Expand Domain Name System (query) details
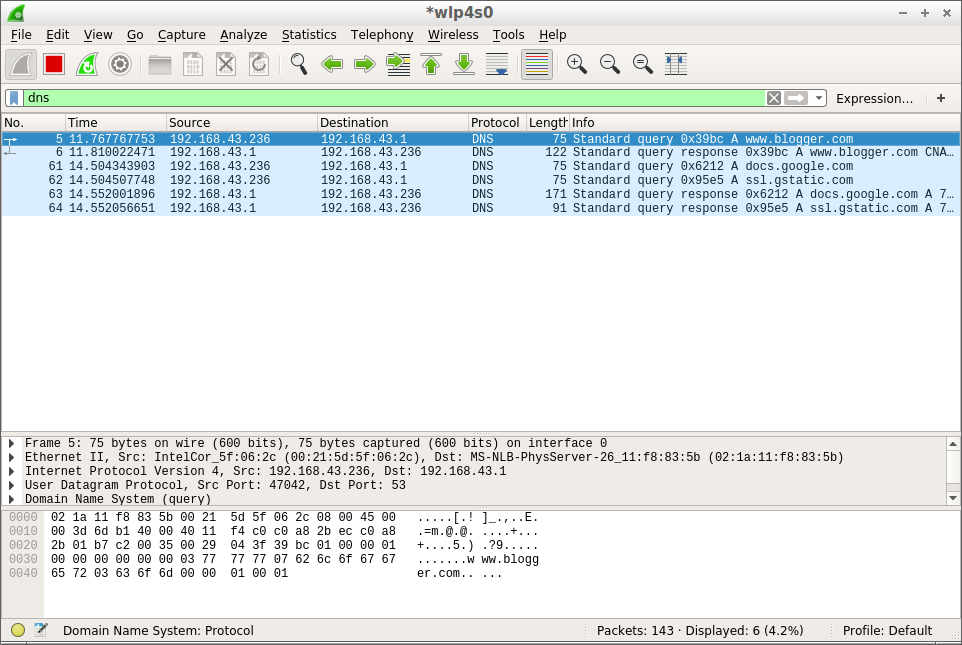The height and width of the screenshot is (645, 962). [x=11, y=499]
